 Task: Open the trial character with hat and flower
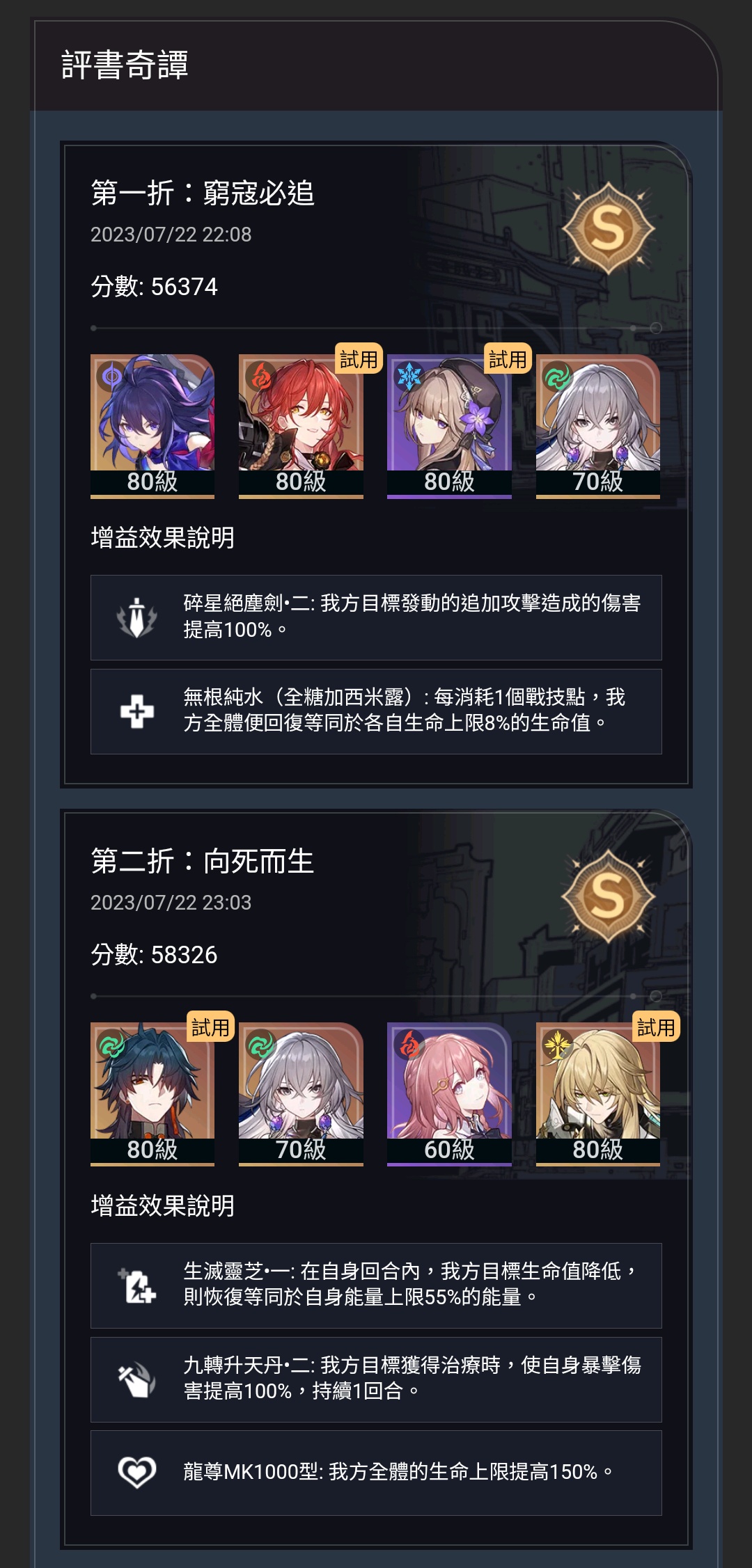(x=449, y=426)
